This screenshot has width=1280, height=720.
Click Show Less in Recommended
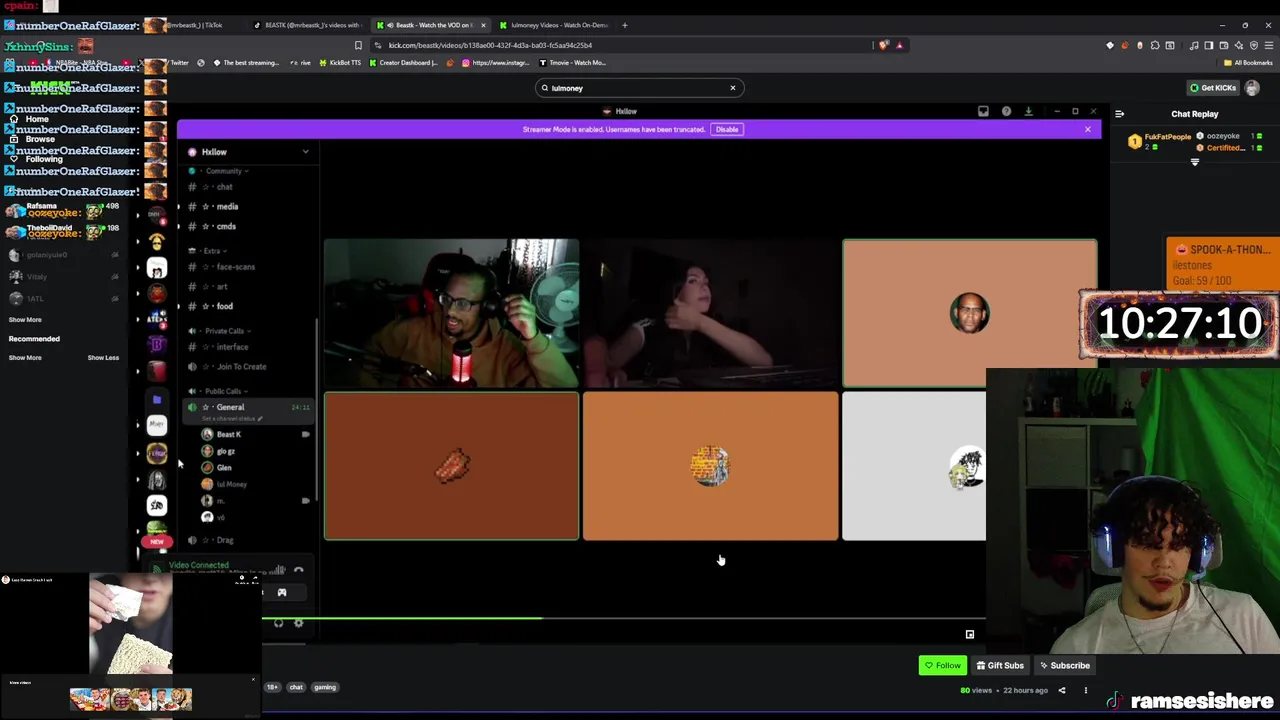(x=103, y=358)
